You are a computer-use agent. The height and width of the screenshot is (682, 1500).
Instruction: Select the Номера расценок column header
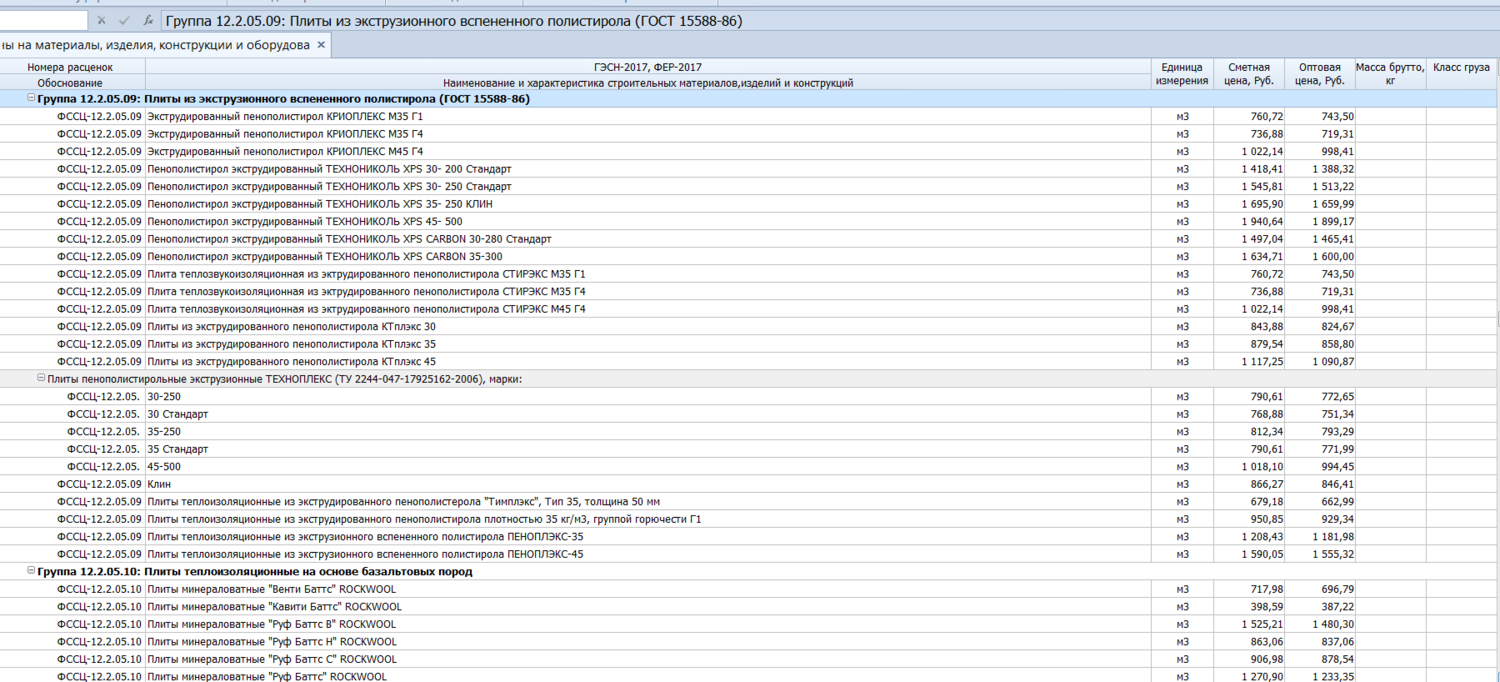point(70,67)
